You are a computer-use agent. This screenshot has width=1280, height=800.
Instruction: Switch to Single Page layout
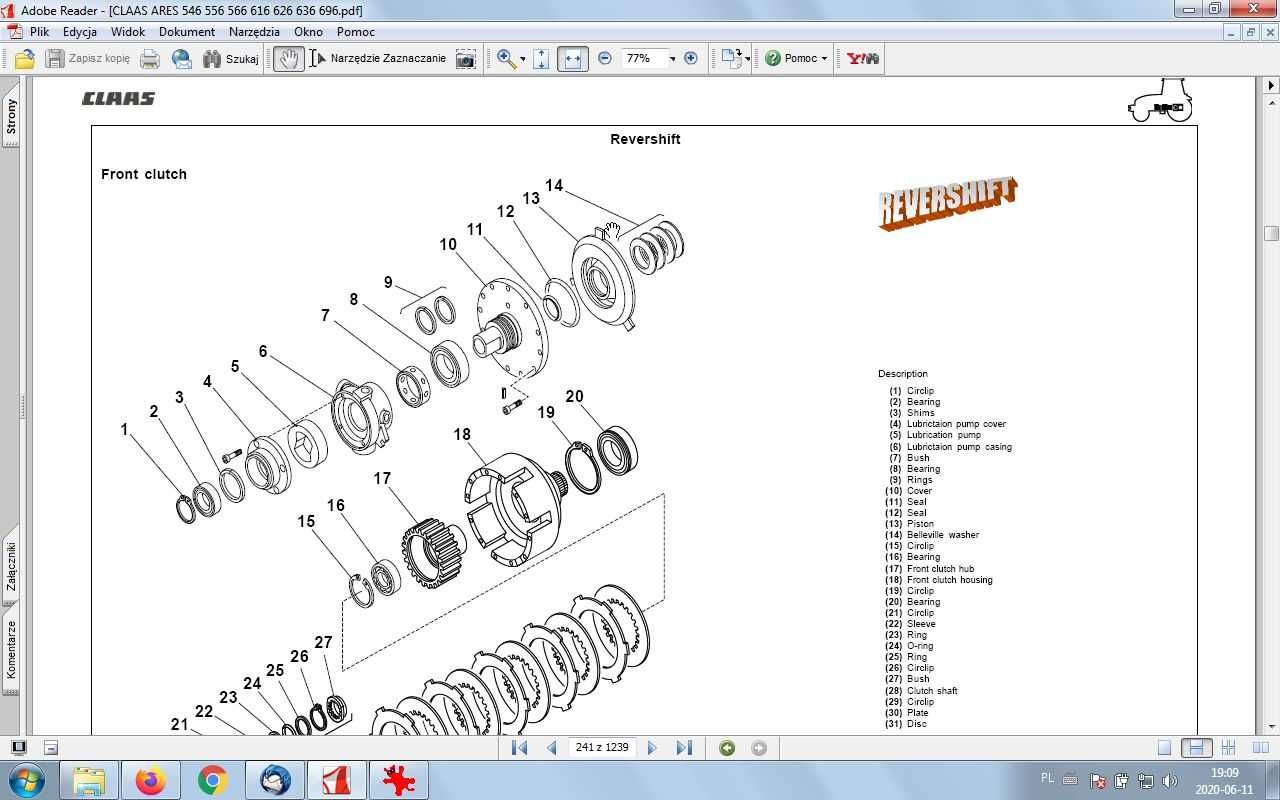coord(1164,748)
